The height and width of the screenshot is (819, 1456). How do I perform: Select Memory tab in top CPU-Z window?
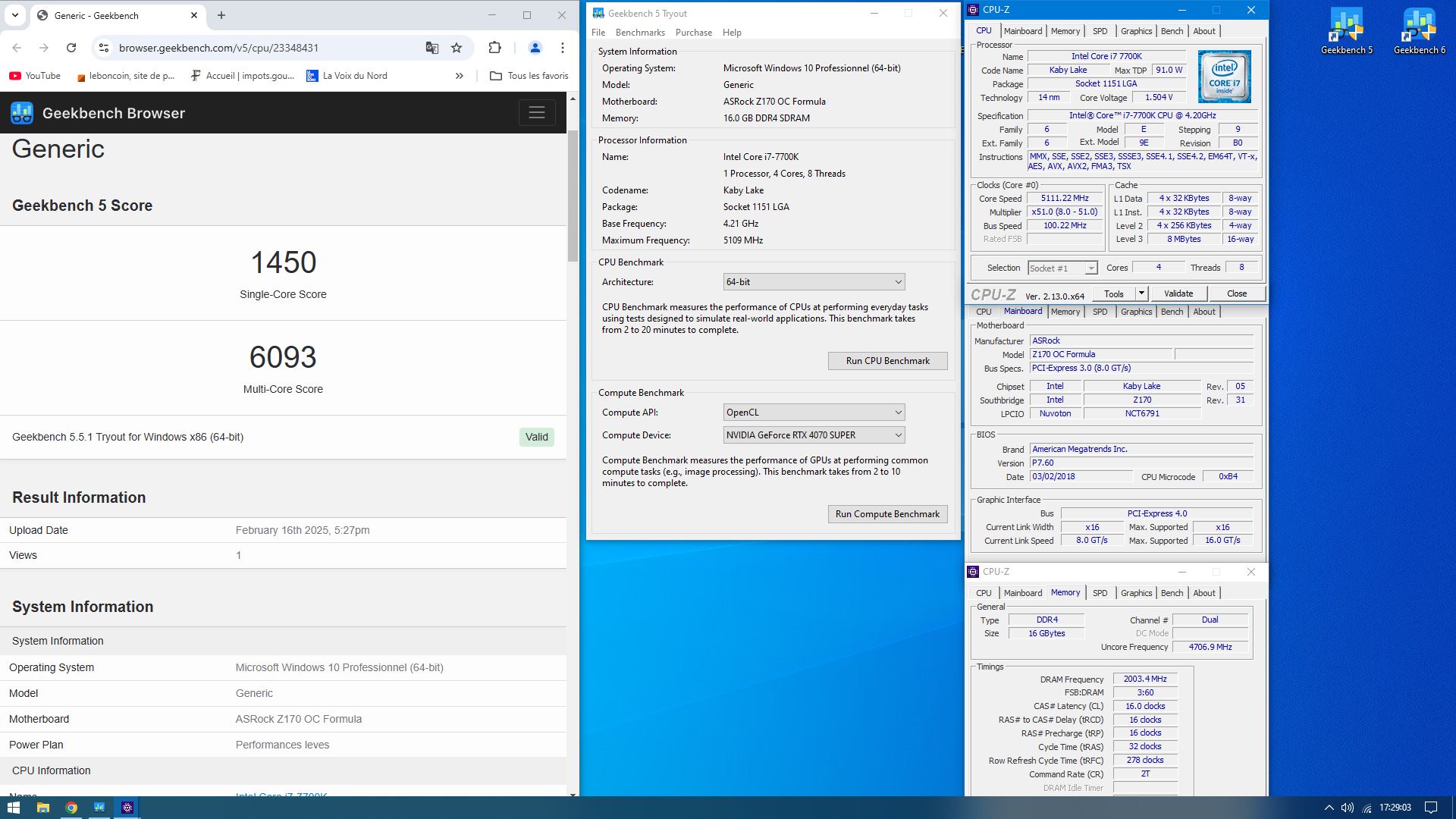(1065, 31)
